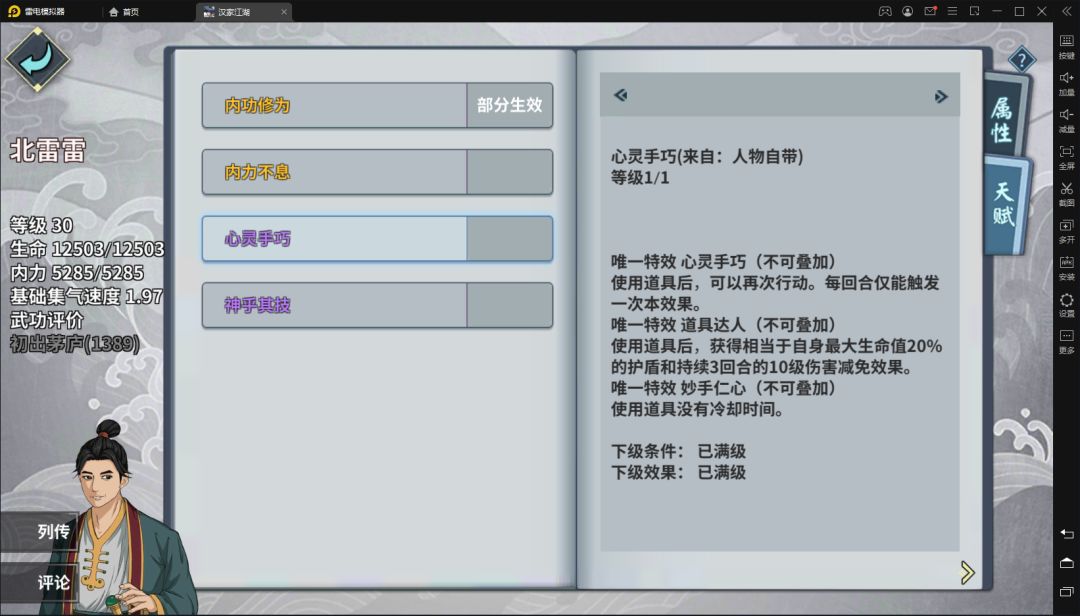The height and width of the screenshot is (616, 1080).
Task: Click the back arrow diamond button
Action: pos(37,59)
